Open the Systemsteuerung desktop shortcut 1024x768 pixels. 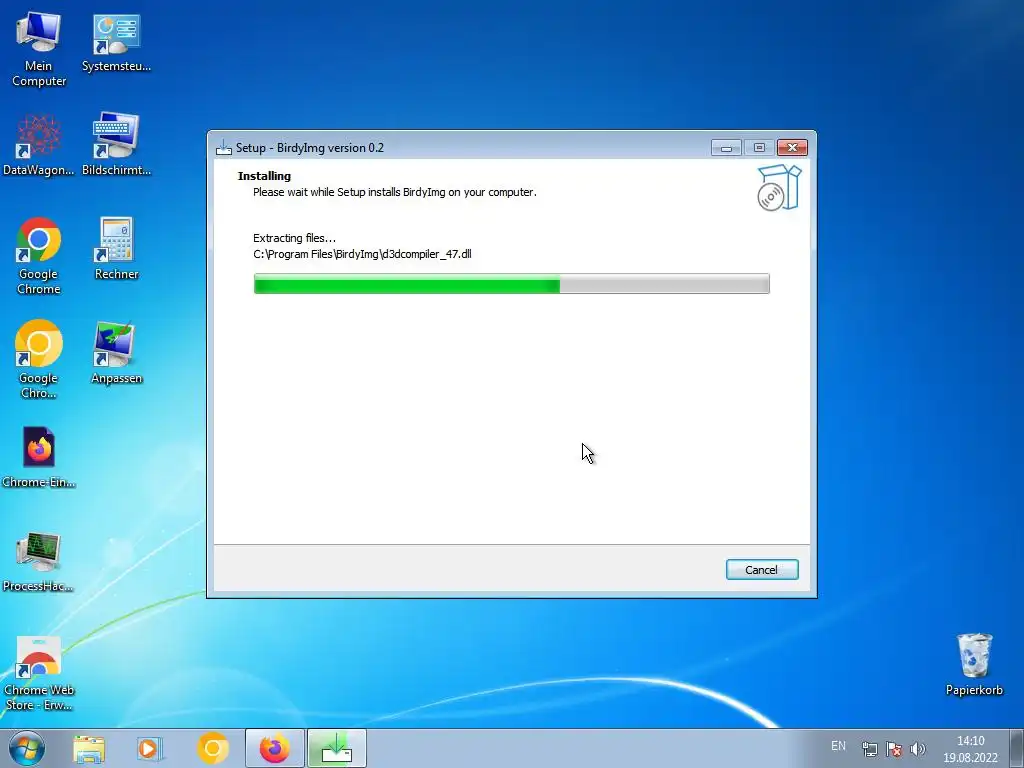coord(116,43)
